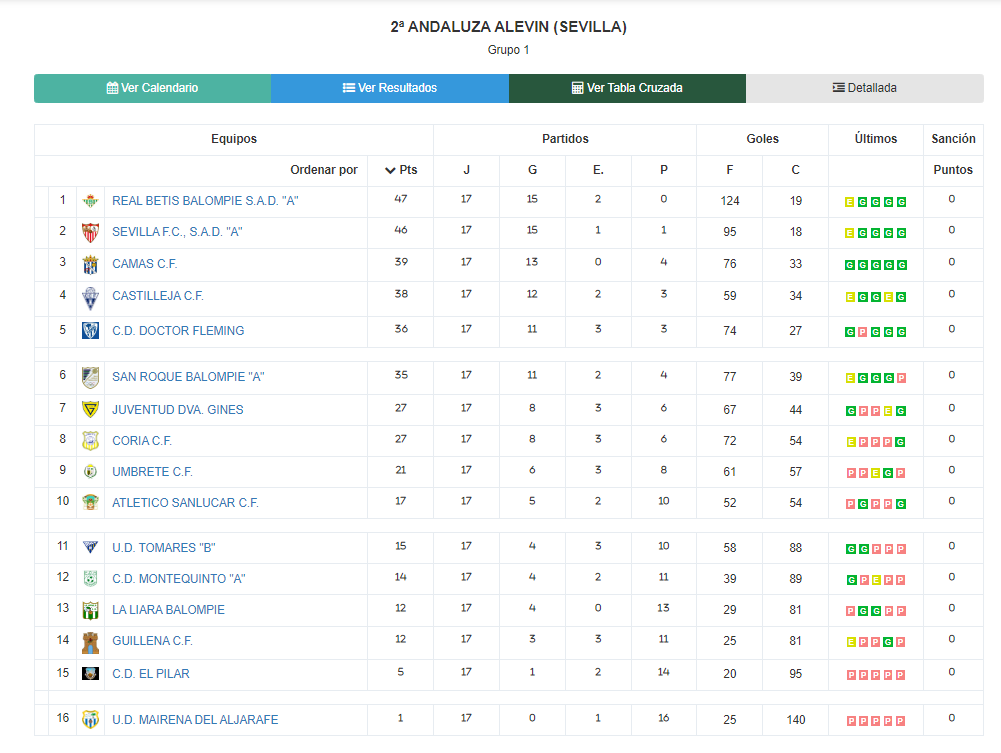The width and height of the screenshot is (1001, 753).
Task: Click the list icon in Ver Resultados
Action: pyautogui.click(x=349, y=88)
